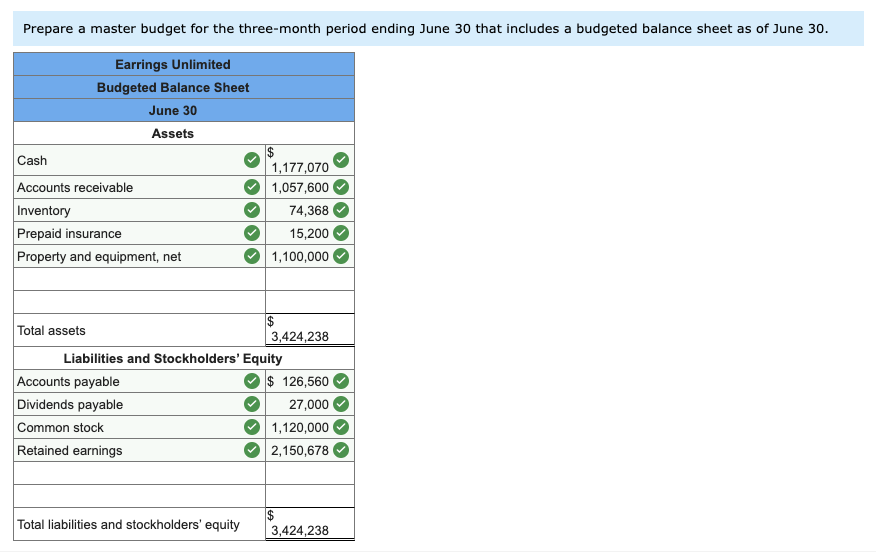Click the checkmark beside Accounts receivable label
This screenshot has width=876, height=553.
[252, 187]
